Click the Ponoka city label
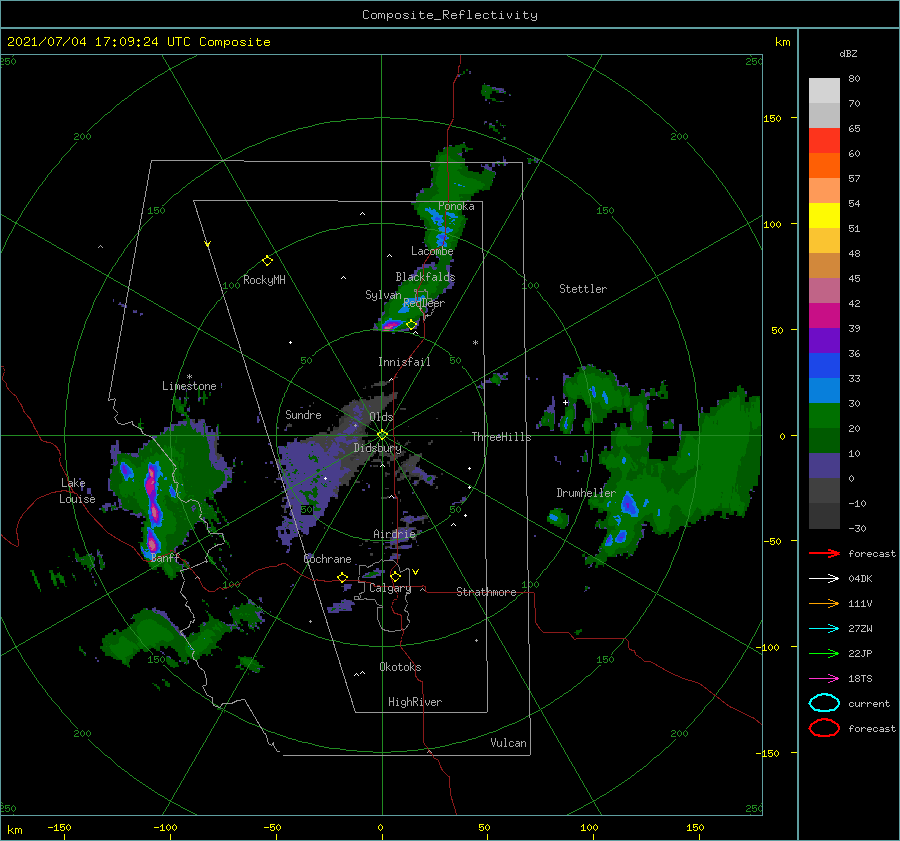The image size is (900, 841). tap(456, 206)
